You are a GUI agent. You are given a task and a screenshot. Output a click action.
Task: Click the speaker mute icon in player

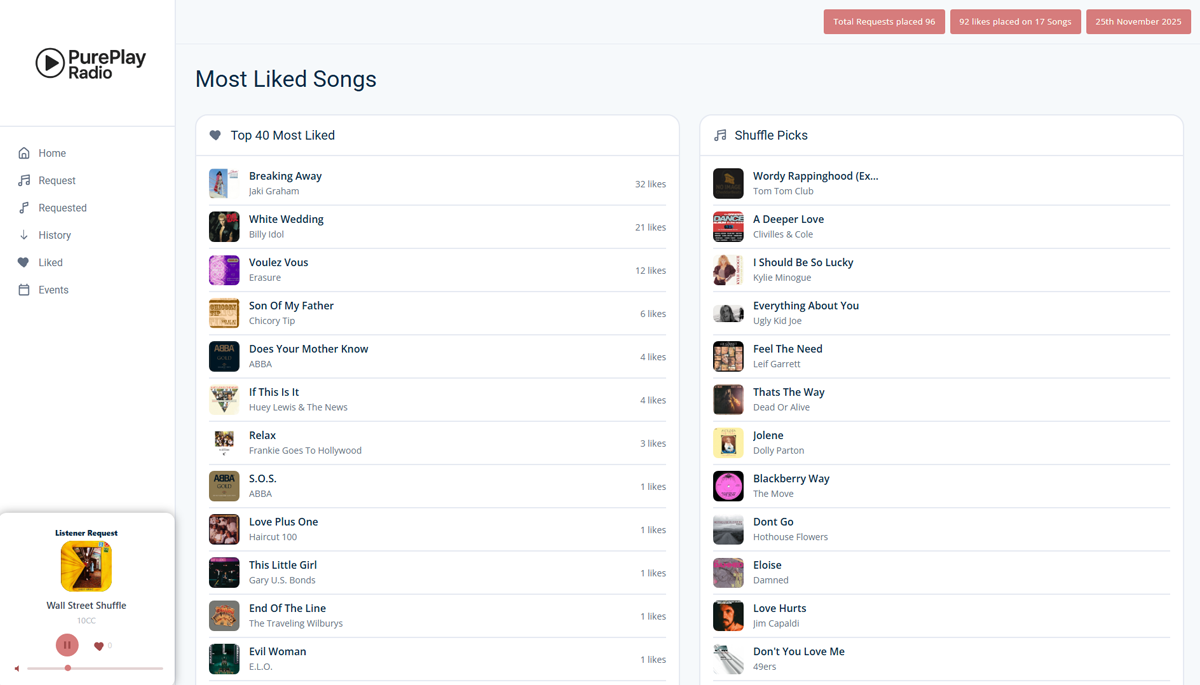[x=17, y=668]
